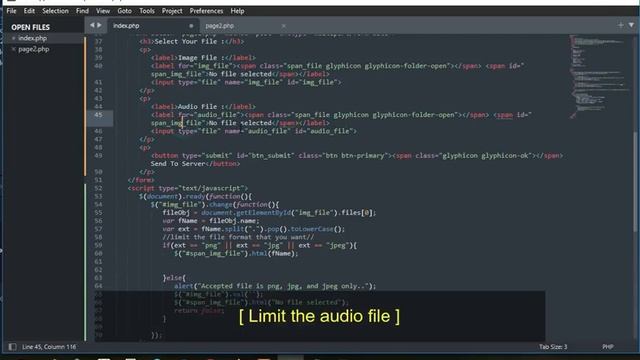Click the }else{ line in code

(x=174, y=278)
